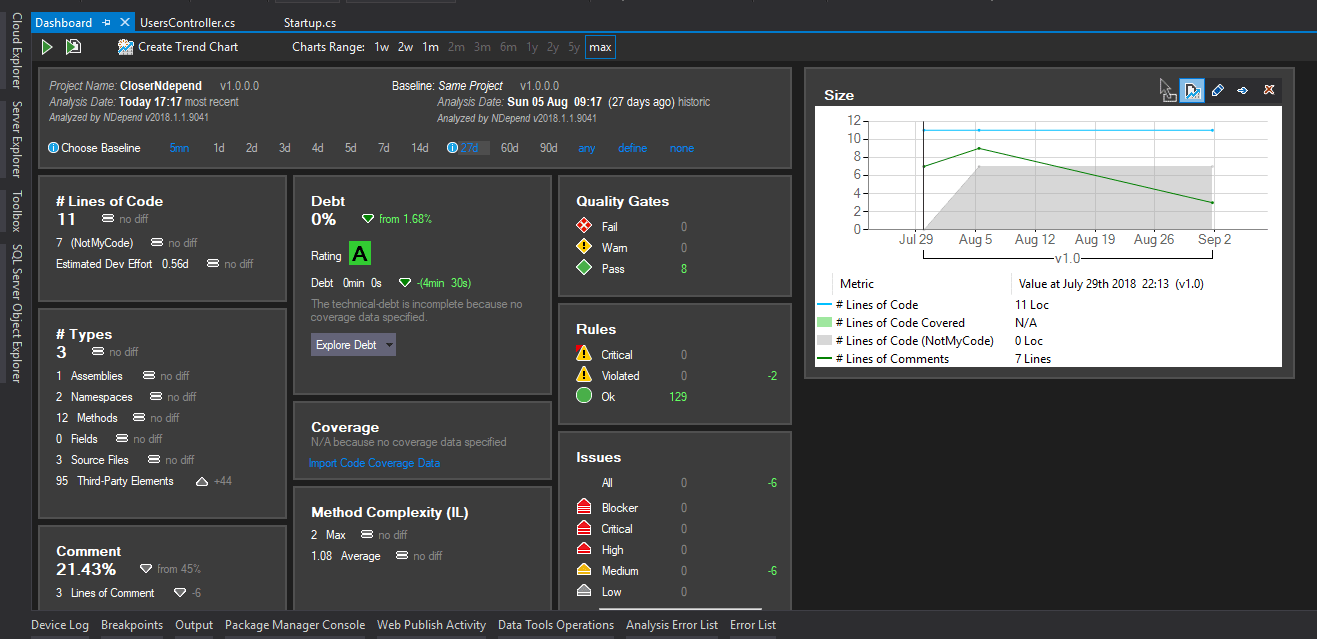Toggle the 27d baseline option
Screen dimensions: 1317x639
(474, 147)
